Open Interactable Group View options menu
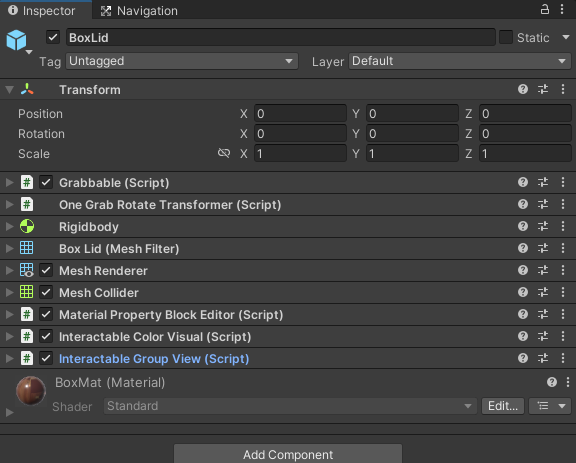Screen dimensions: 576x463 click(563, 358)
